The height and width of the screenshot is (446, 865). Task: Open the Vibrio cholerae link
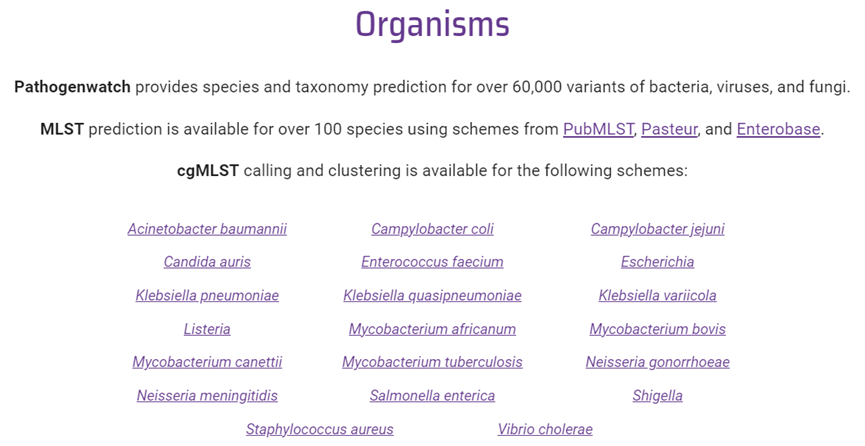tap(544, 429)
